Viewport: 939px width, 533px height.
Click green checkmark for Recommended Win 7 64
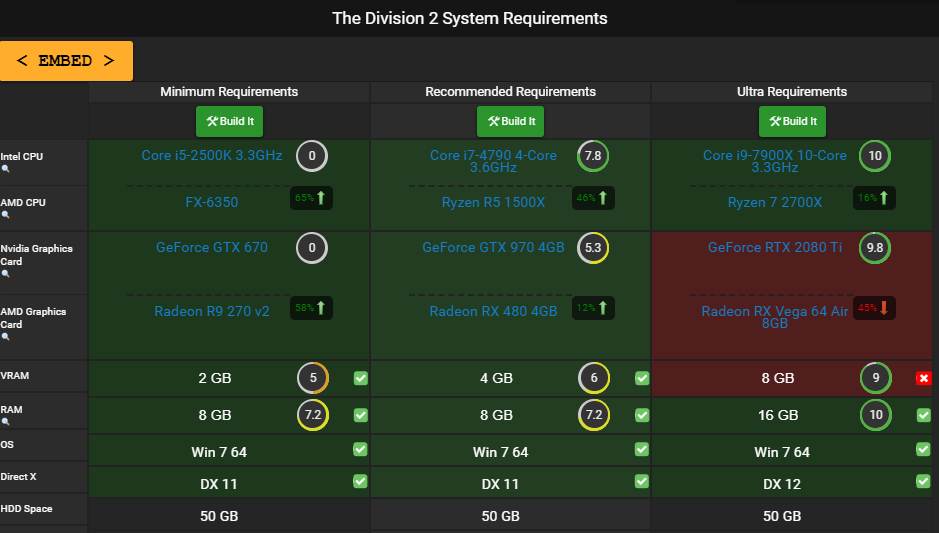641,449
